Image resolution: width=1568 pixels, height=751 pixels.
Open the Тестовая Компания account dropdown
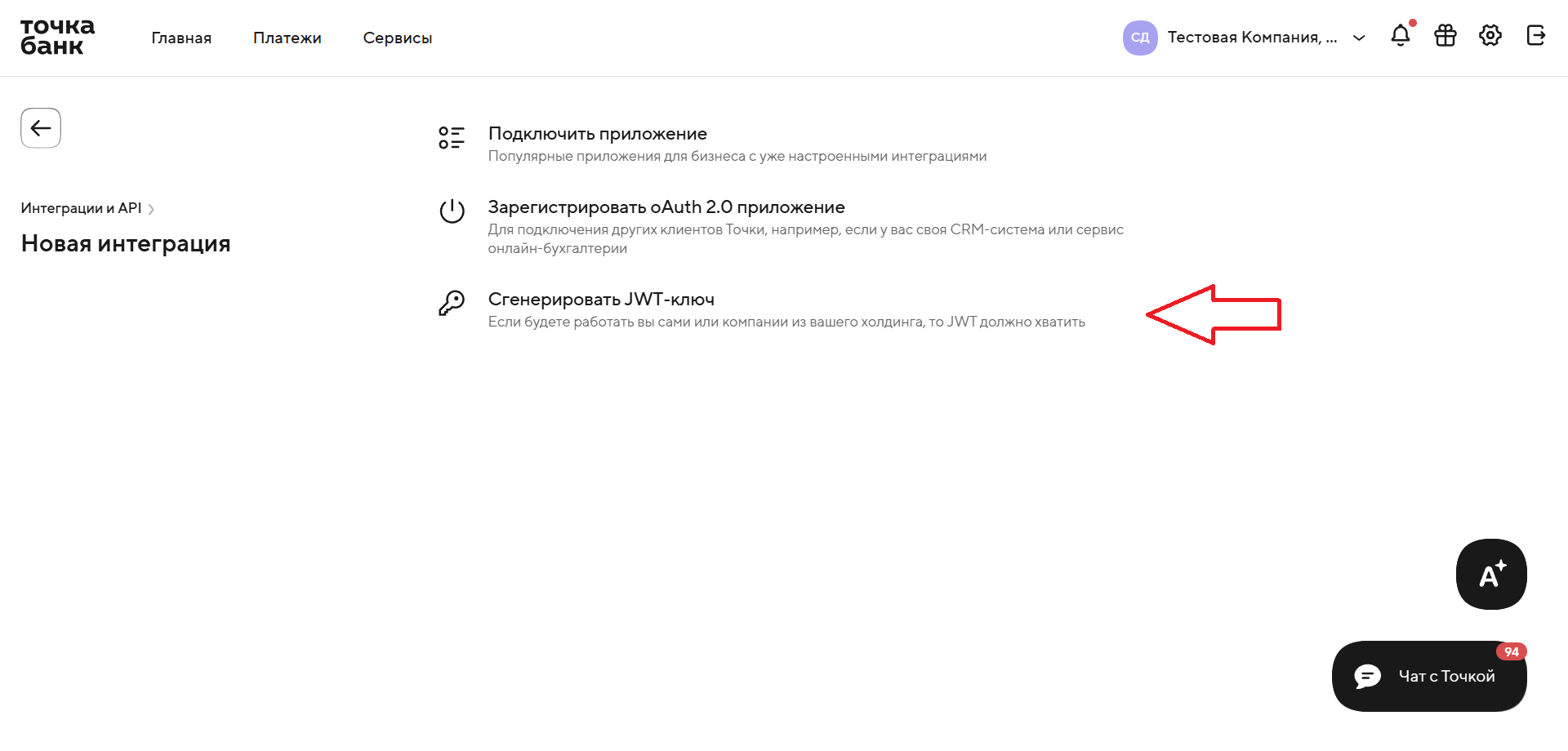(1251, 38)
